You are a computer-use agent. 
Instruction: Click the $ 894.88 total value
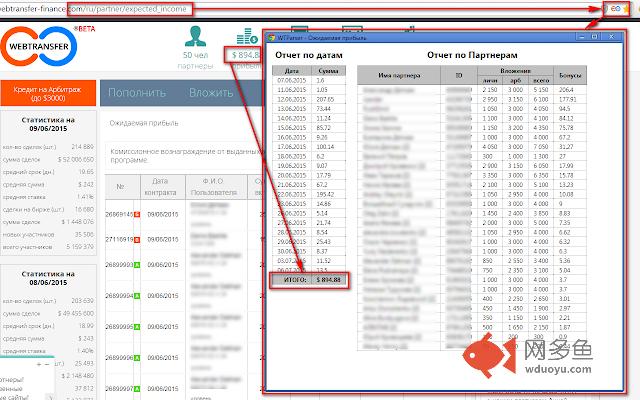(x=331, y=280)
